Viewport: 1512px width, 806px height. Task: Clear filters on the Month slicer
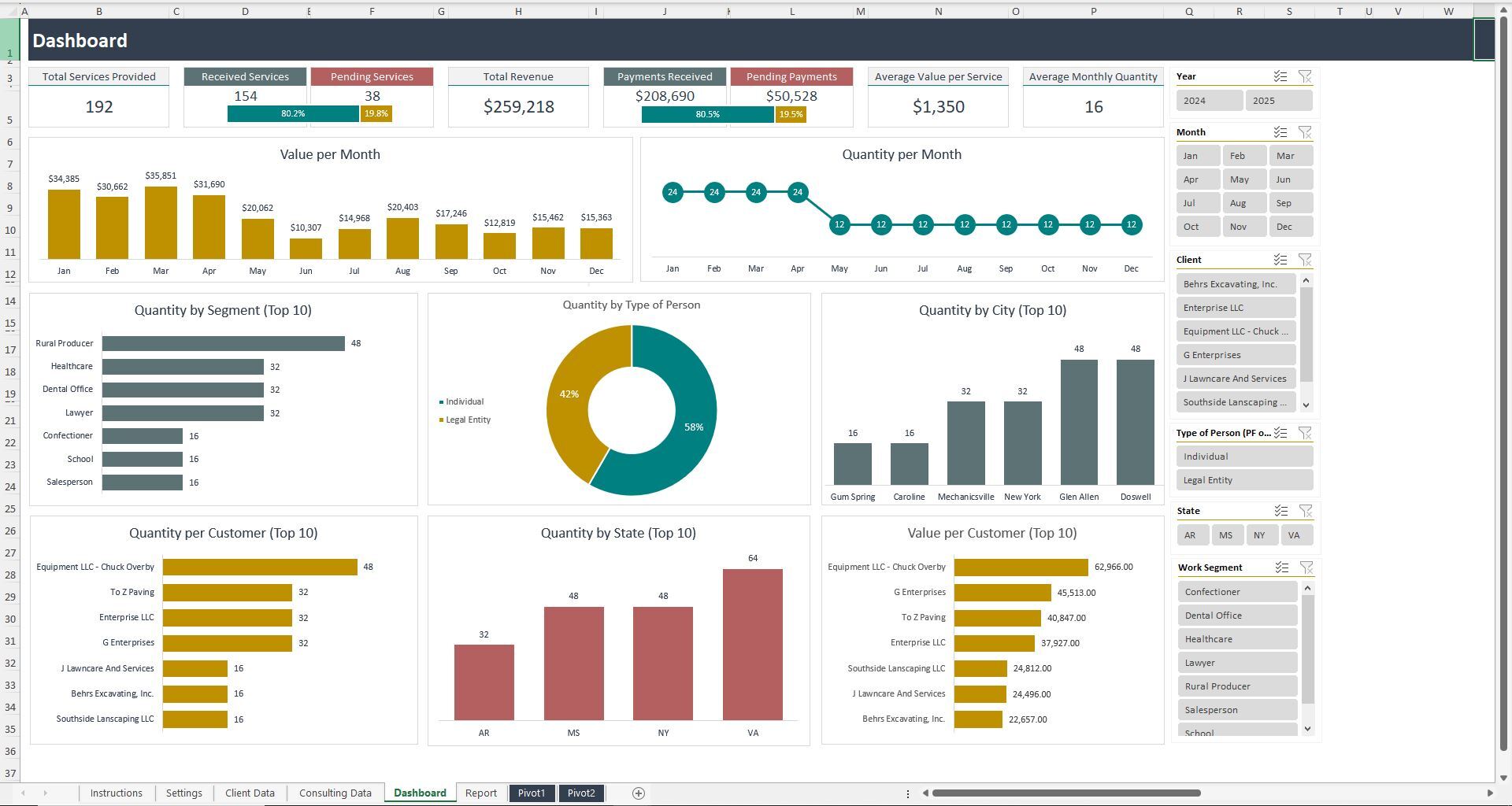click(x=1306, y=132)
